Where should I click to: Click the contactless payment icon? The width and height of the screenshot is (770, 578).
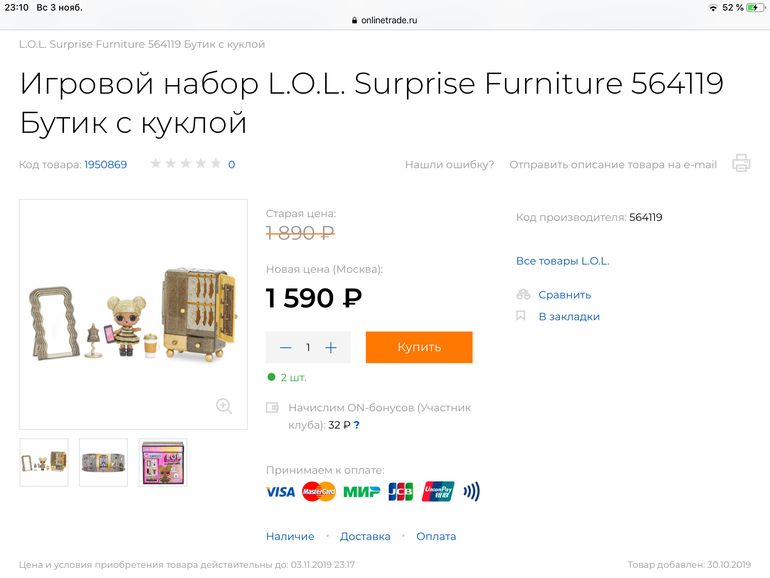click(471, 491)
